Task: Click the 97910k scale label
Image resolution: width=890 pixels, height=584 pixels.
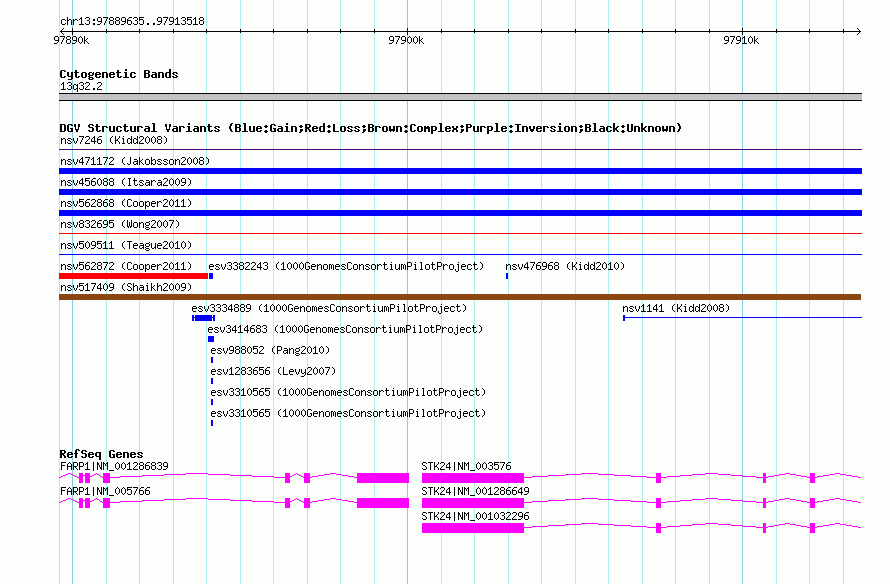Action: [x=741, y=40]
